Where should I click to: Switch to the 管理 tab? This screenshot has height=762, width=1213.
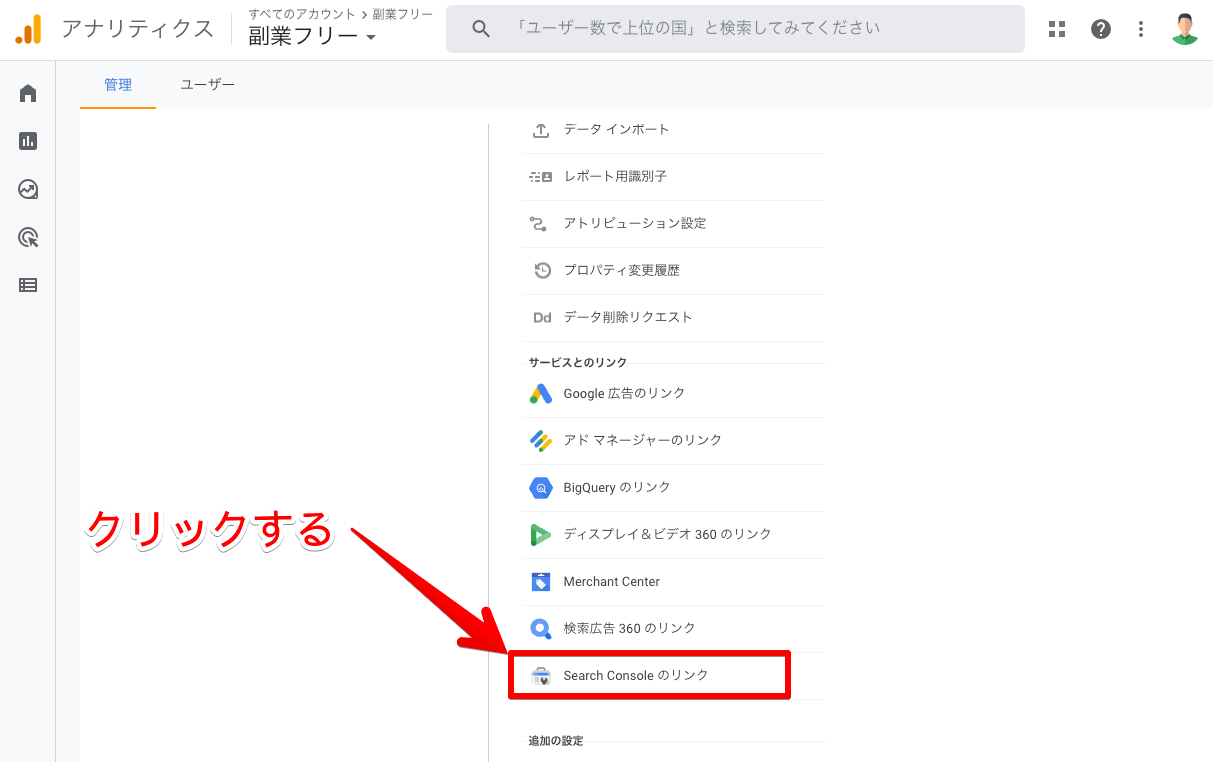[x=118, y=85]
